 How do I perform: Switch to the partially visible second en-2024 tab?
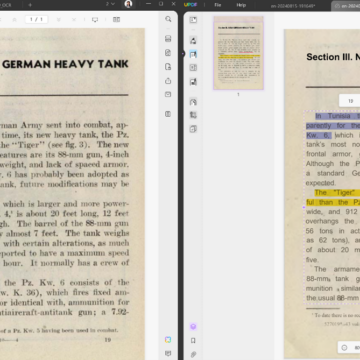346,6
